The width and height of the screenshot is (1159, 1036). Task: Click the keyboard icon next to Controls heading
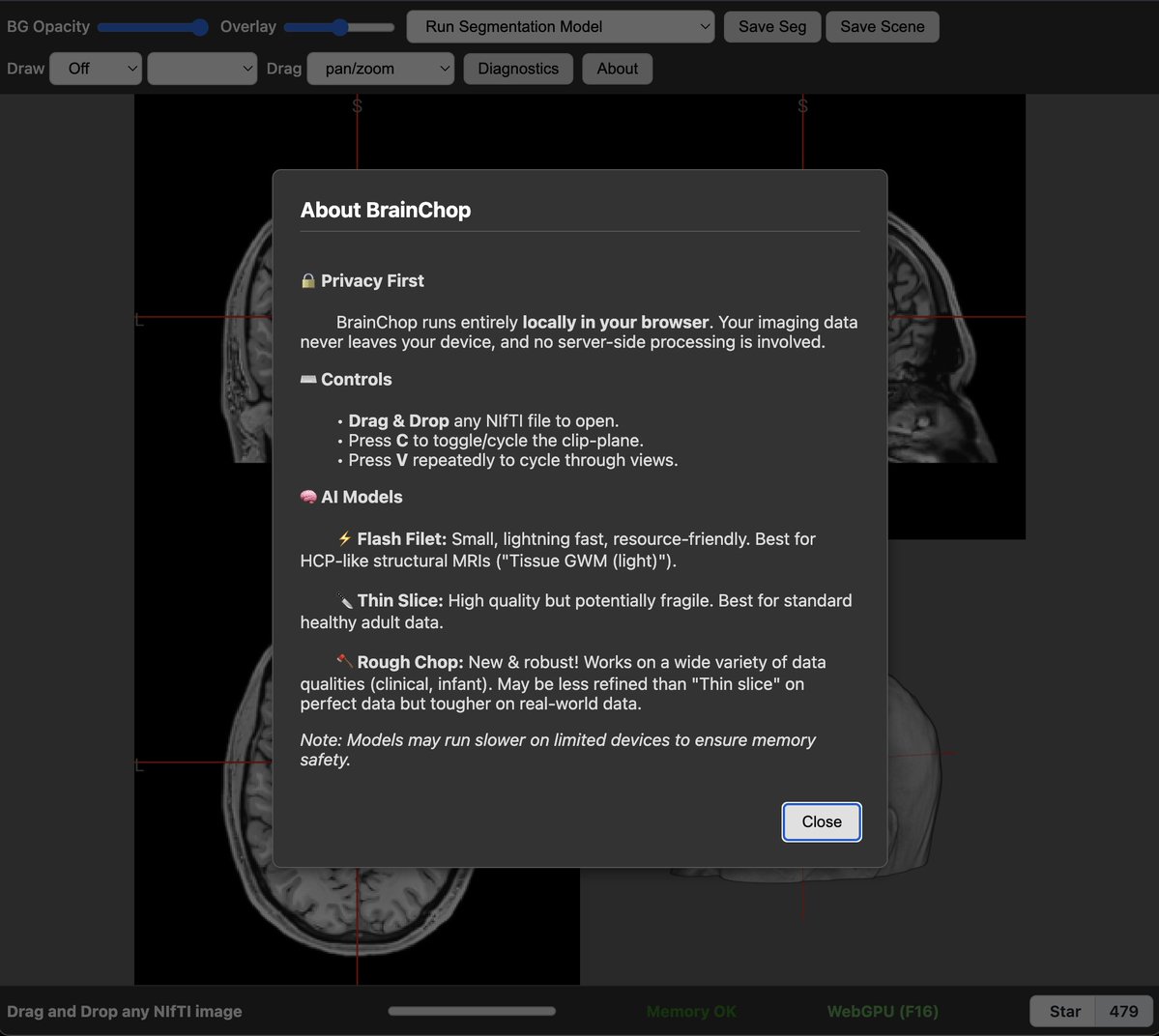pos(306,379)
